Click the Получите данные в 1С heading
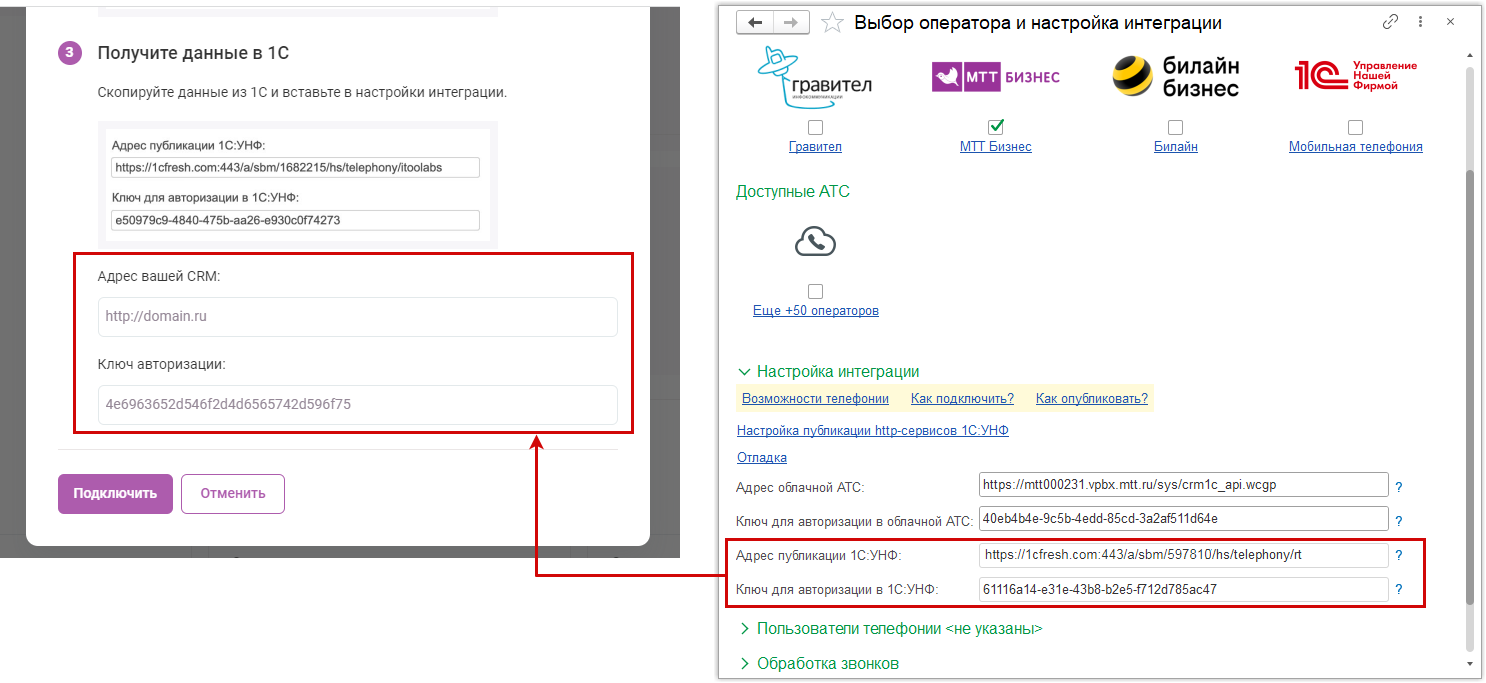The width and height of the screenshot is (1486, 683). pyautogui.click(x=193, y=54)
